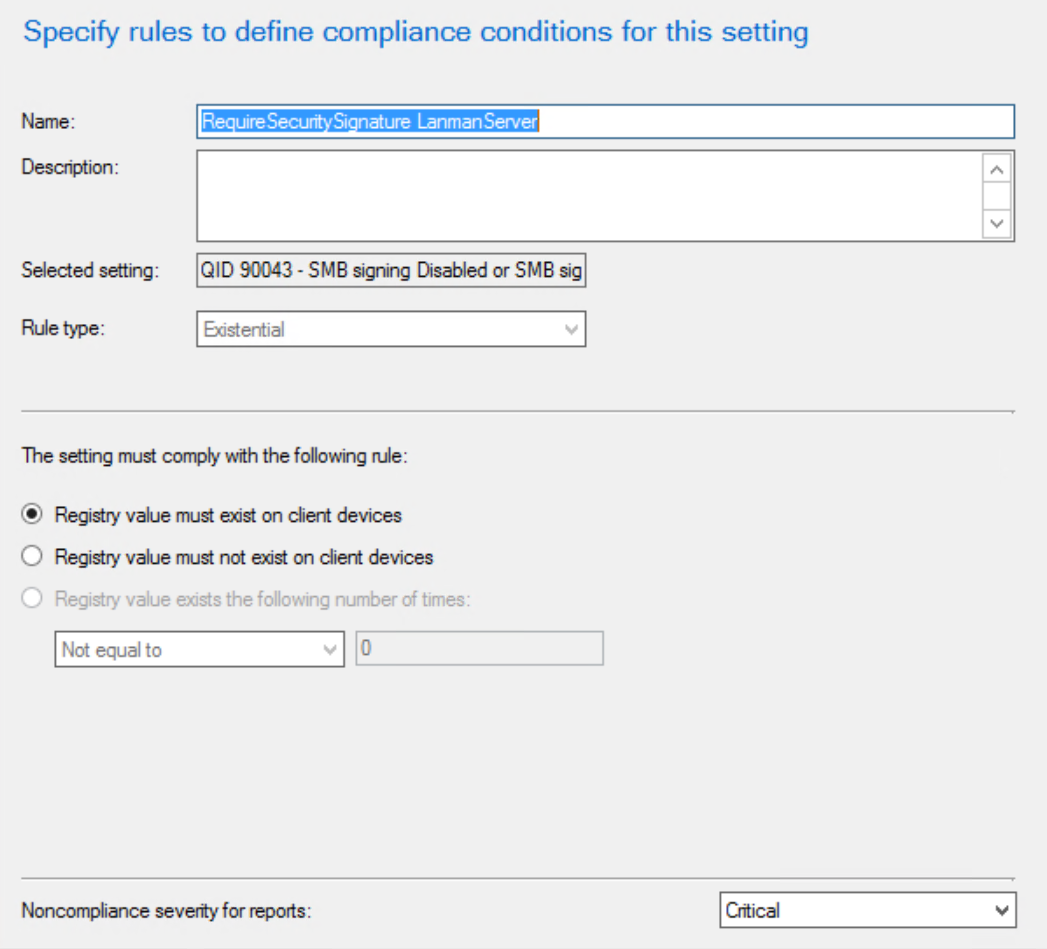This screenshot has width=1047, height=949.
Task: Click the "QID 90043" selected setting field
Action: coord(390,270)
